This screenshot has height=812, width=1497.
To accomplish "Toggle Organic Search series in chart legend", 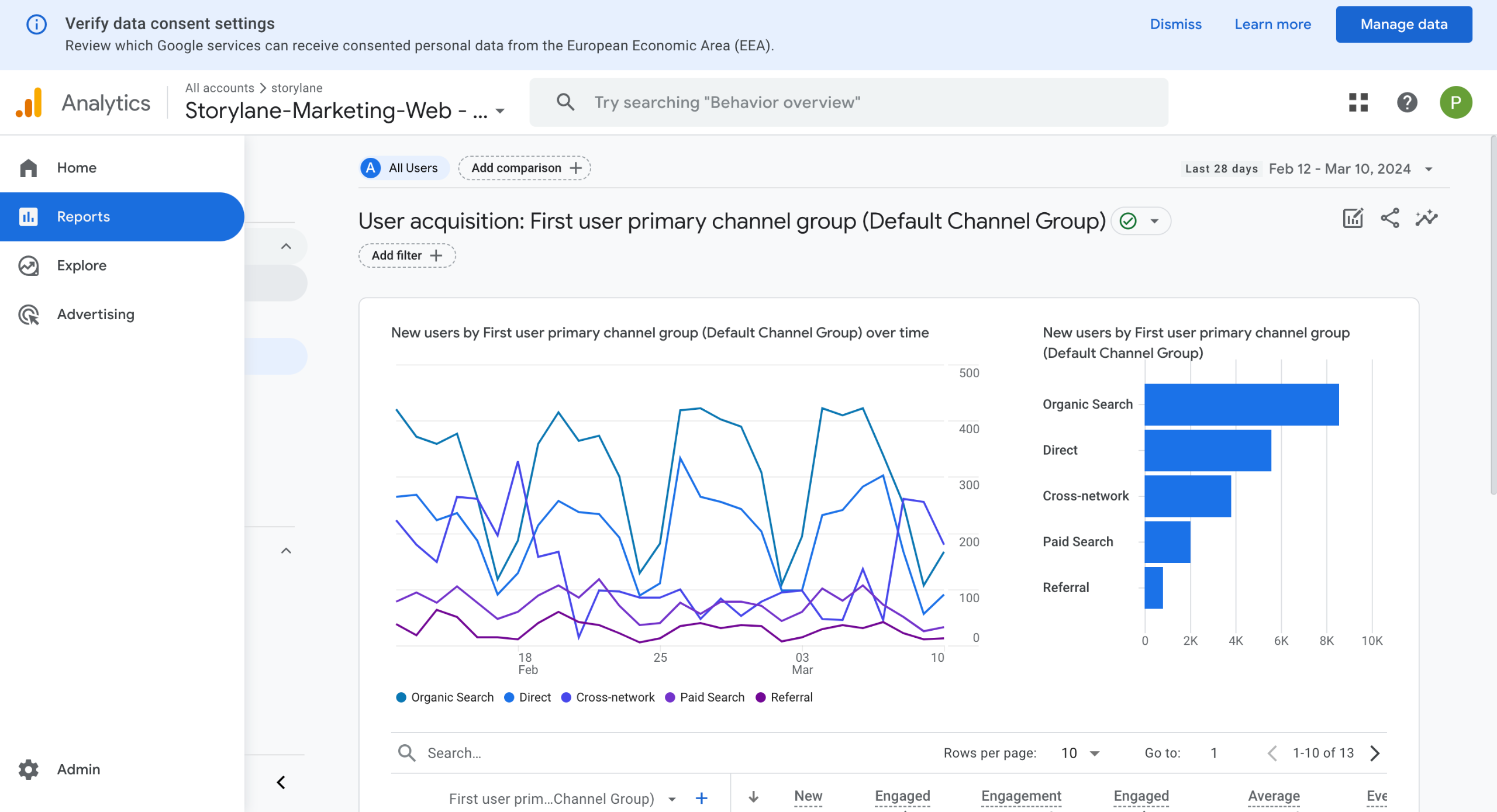I will tap(445, 697).
